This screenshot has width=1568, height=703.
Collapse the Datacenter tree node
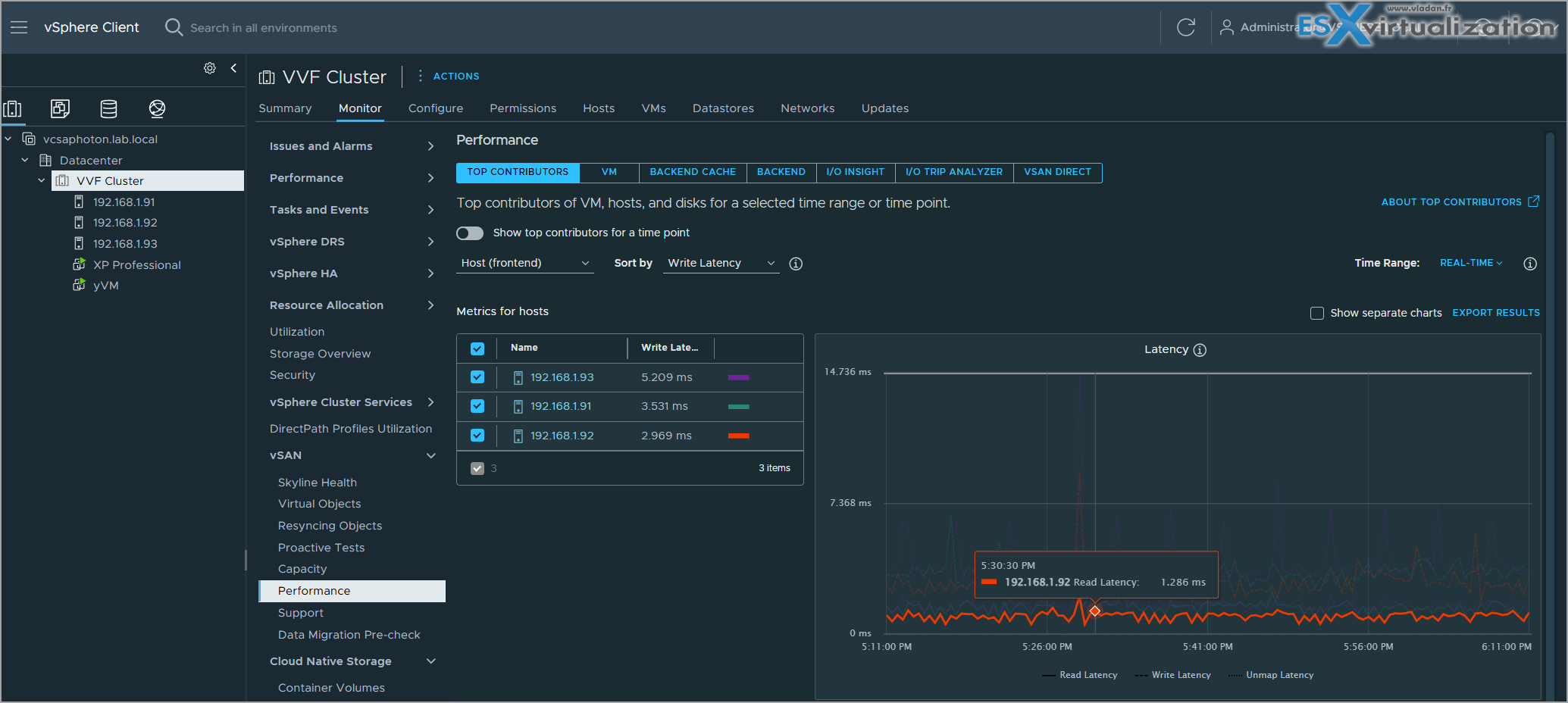coord(25,160)
